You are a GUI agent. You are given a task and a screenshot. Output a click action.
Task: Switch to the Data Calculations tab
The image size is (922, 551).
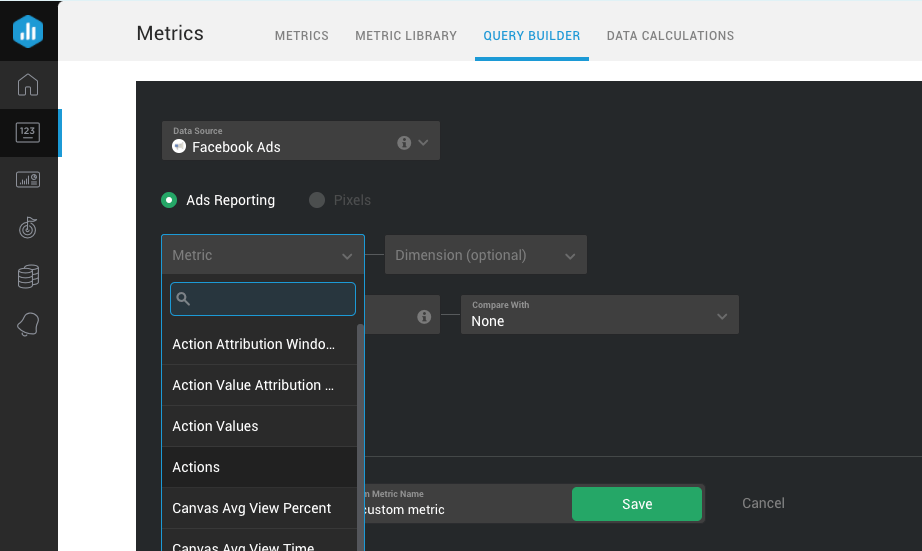click(670, 36)
